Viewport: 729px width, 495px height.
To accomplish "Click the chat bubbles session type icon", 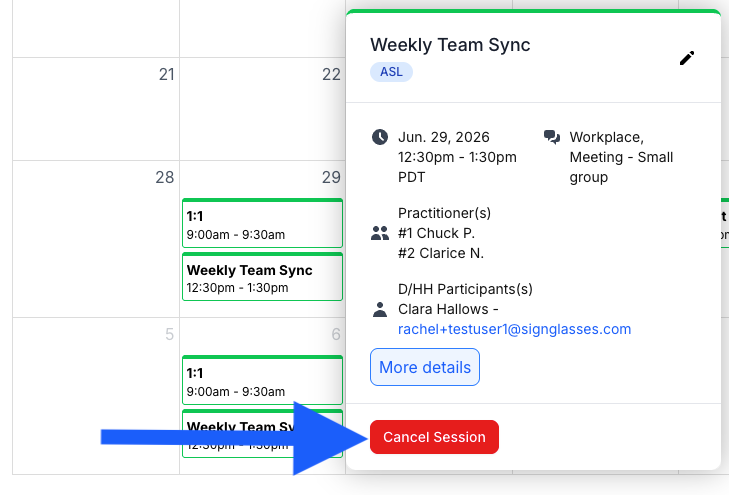I will (552, 137).
